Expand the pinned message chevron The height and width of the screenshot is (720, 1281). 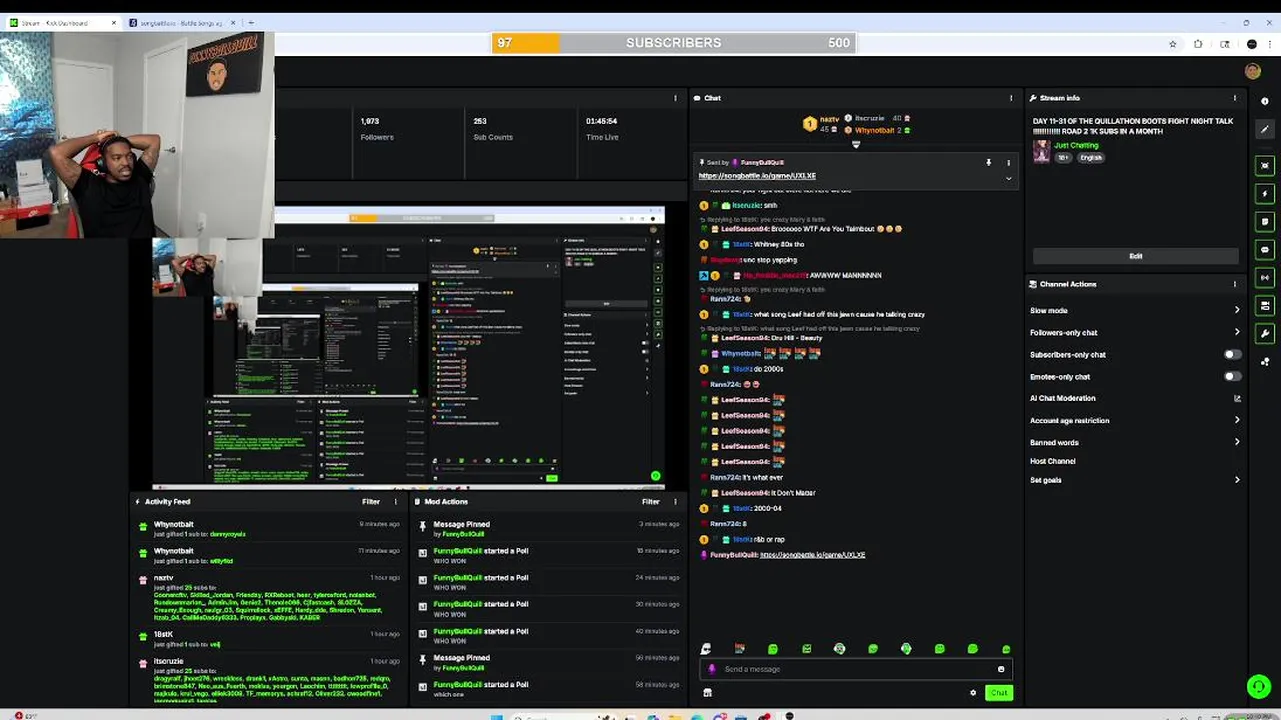[1008, 178]
